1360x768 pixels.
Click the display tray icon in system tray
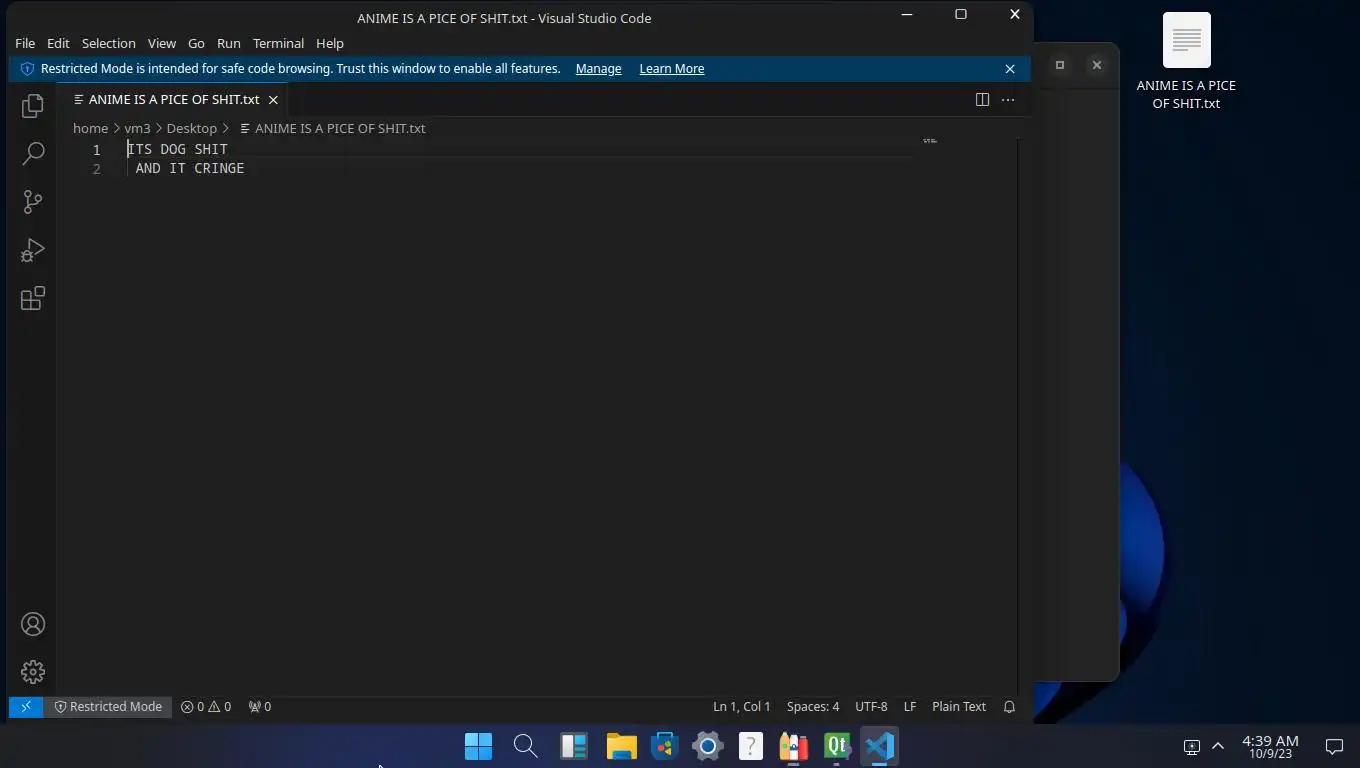(1191, 746)
